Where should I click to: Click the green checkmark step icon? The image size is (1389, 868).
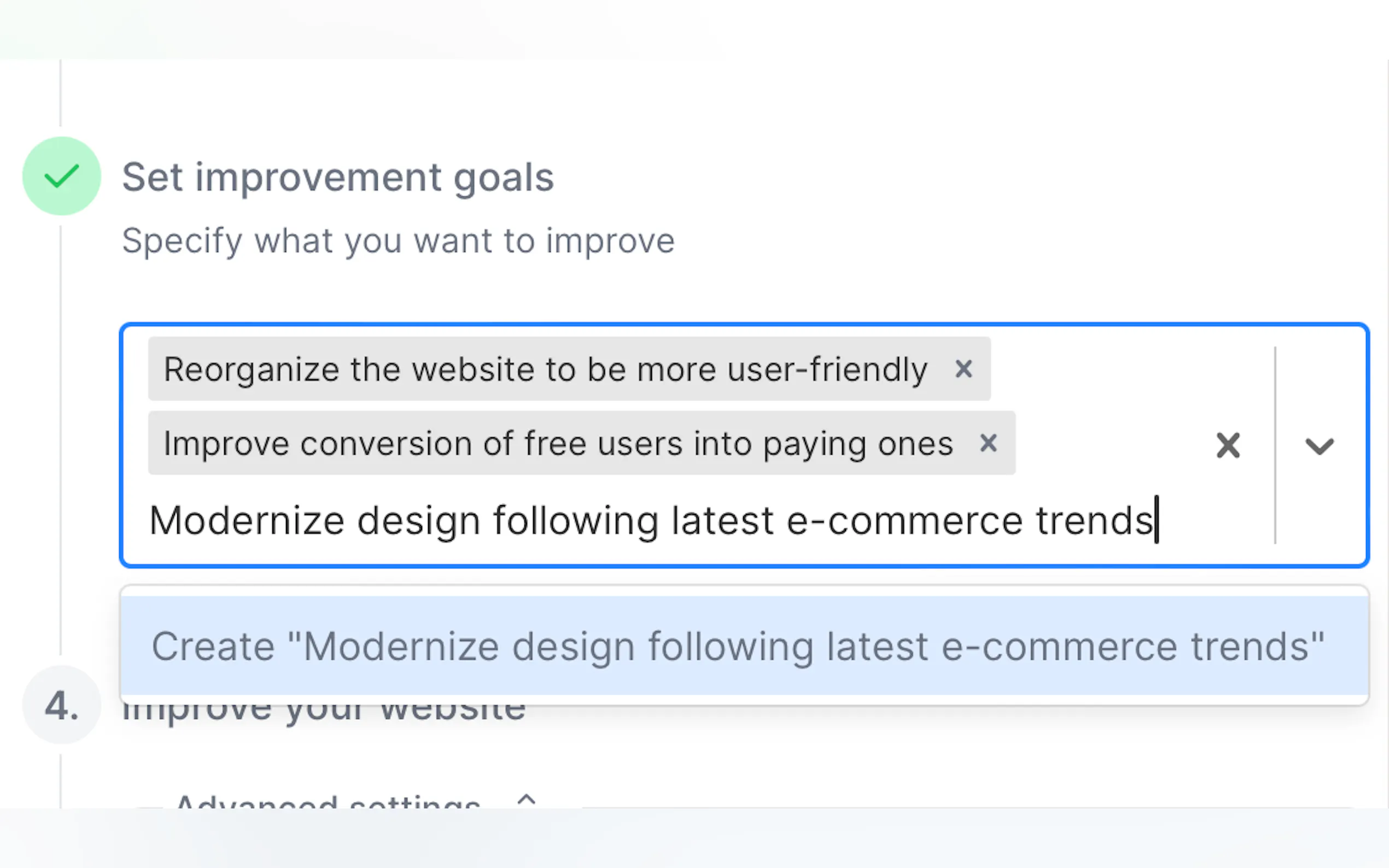tap(61, 175)
